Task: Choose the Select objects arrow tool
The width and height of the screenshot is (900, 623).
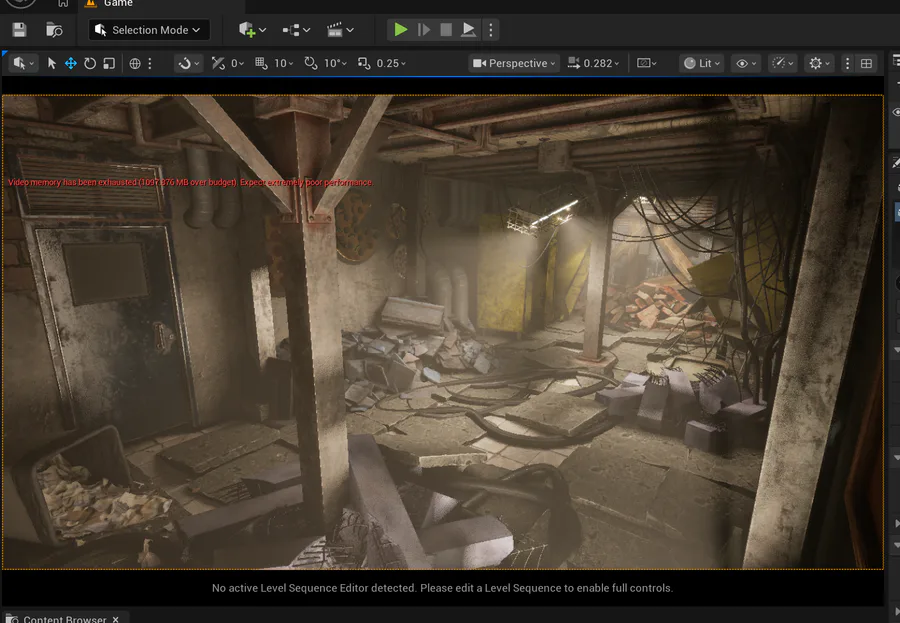Action: (52, 63)
